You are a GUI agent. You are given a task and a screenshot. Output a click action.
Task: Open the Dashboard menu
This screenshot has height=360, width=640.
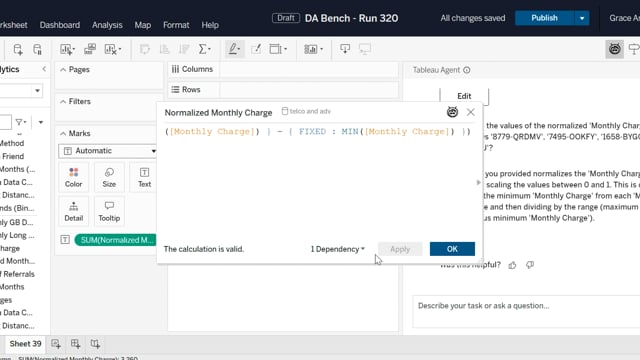point(60,25)
